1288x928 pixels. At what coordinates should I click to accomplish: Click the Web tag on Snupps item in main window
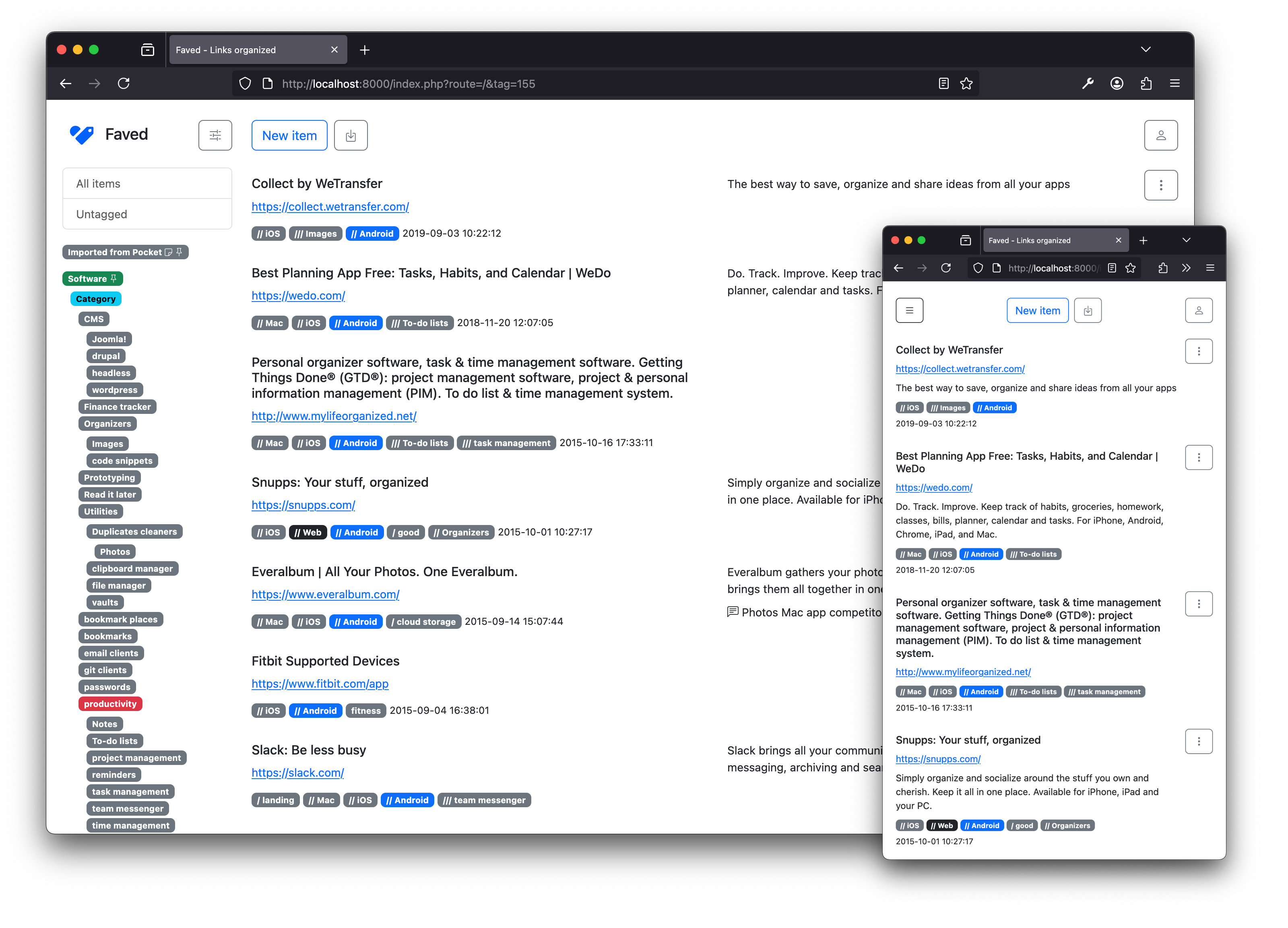coord(307,532)
